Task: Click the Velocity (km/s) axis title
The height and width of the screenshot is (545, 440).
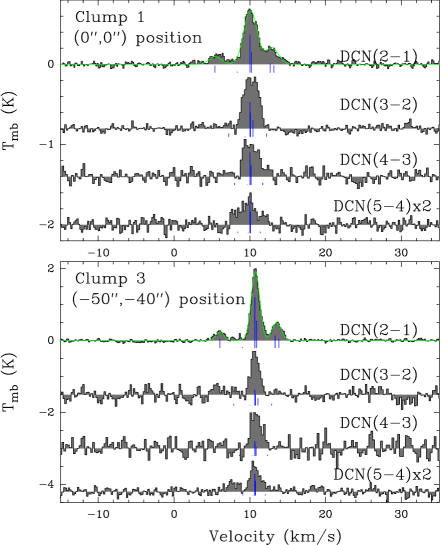Action: tap(275, 536)
